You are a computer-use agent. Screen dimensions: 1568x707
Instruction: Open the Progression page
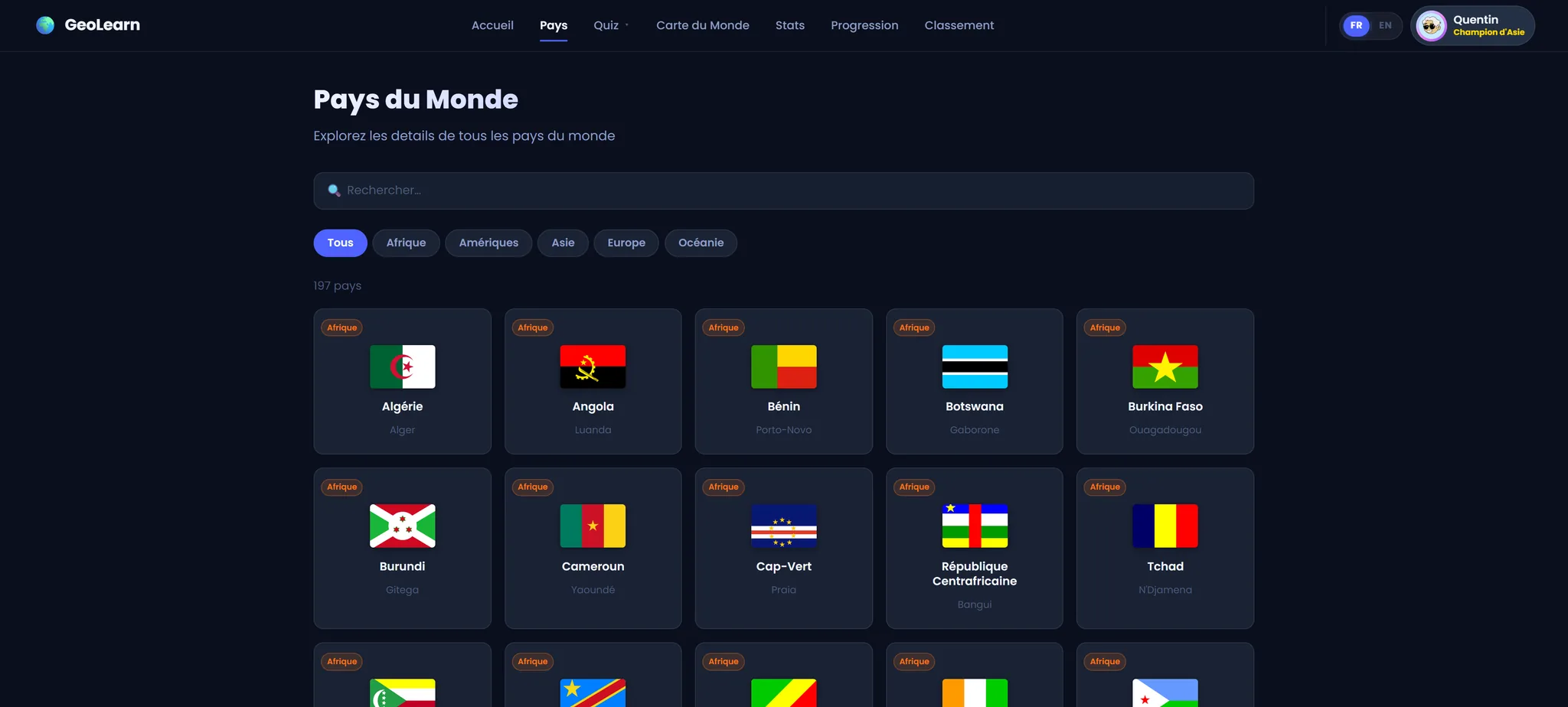[x=864, y=25]
